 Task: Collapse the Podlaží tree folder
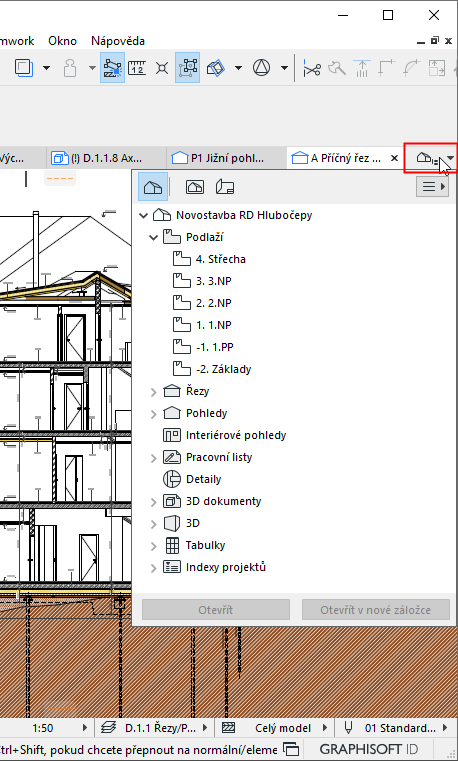tap(153, 238)
